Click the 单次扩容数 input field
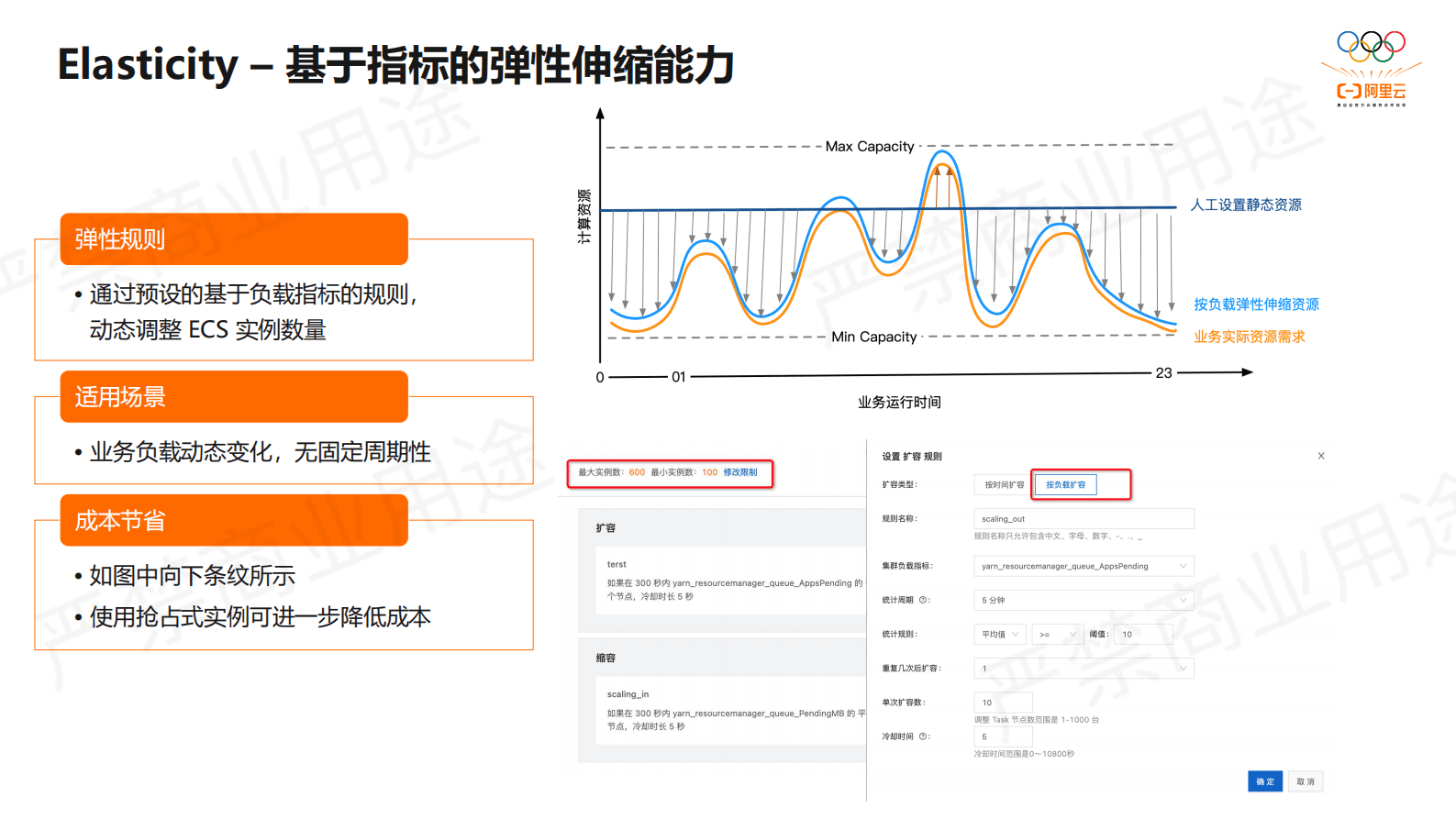The image size is (1456, 819). (x=1002, y=703)
